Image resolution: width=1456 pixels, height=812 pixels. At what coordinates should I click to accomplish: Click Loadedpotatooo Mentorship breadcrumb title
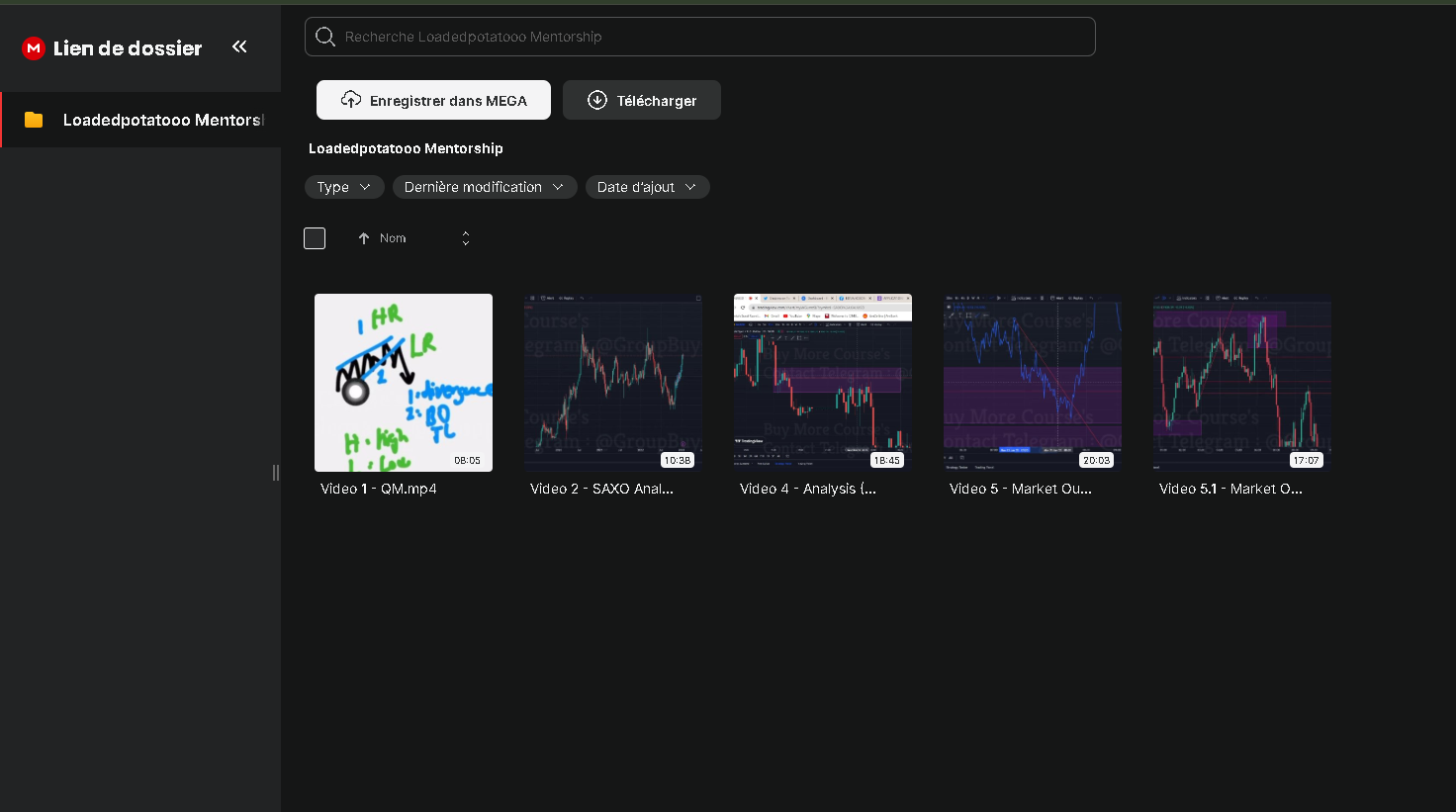point(406,148)
